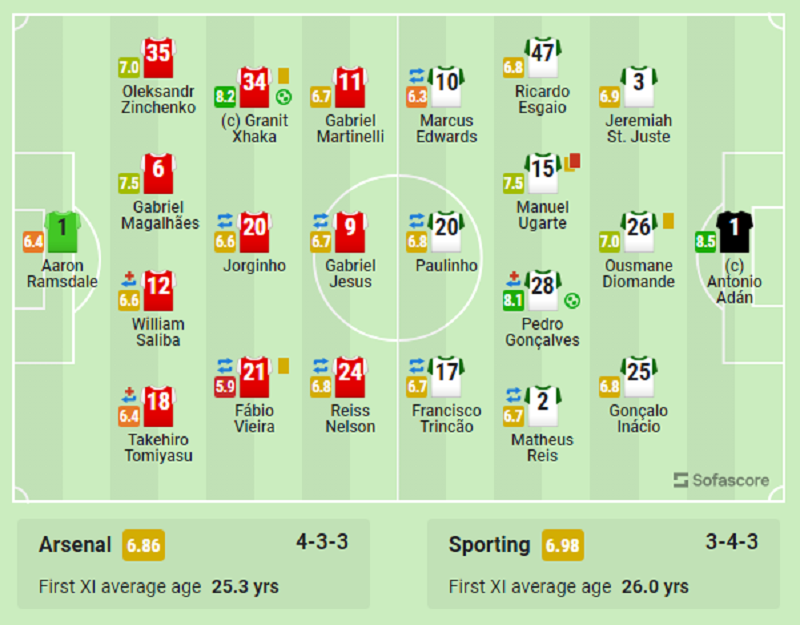Screen dimensions: 800x625
Task: Click the substitution arrows beside Marcus Edwards
Action: point(417,75)
